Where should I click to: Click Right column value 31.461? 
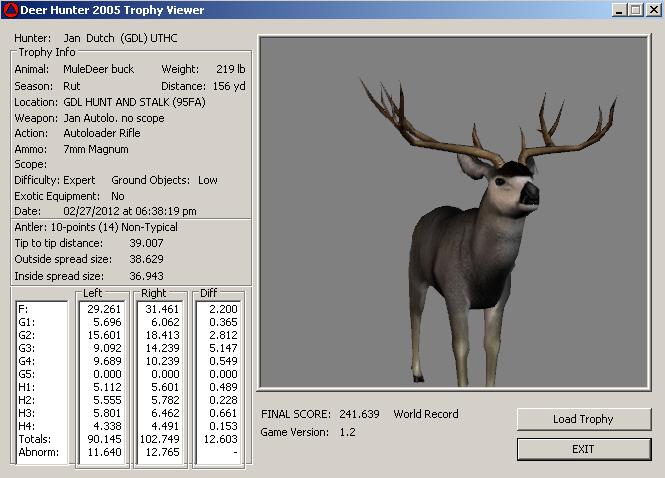click(x=162, y=310)
